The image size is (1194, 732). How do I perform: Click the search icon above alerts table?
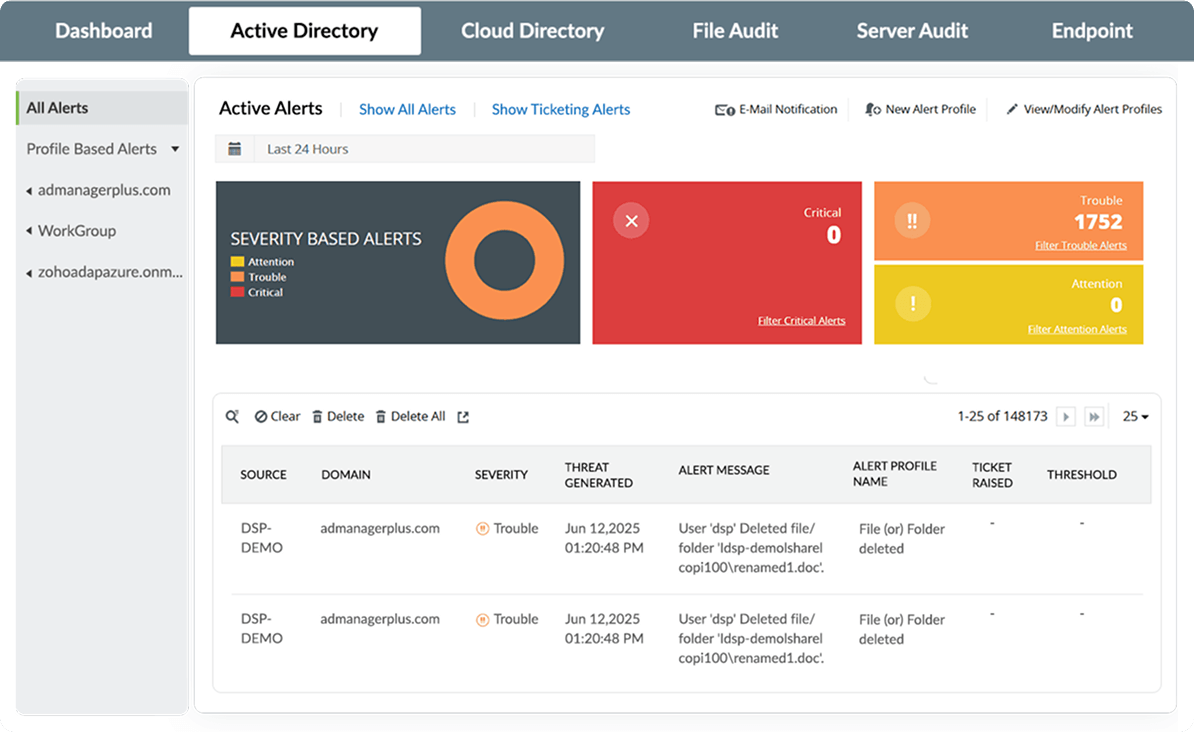pos(232,417)
